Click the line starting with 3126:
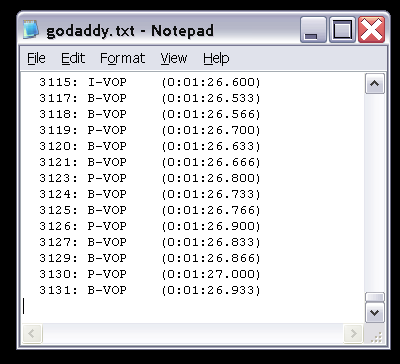 (x=149, y=226)
